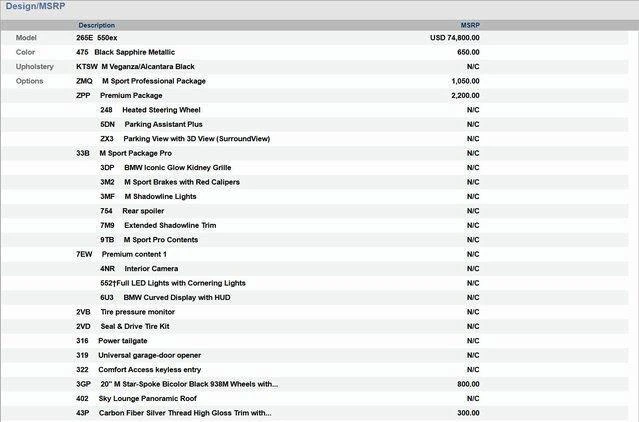Click the Design/MSRP section header
This screenshot has height=422, width=639.
37,7
